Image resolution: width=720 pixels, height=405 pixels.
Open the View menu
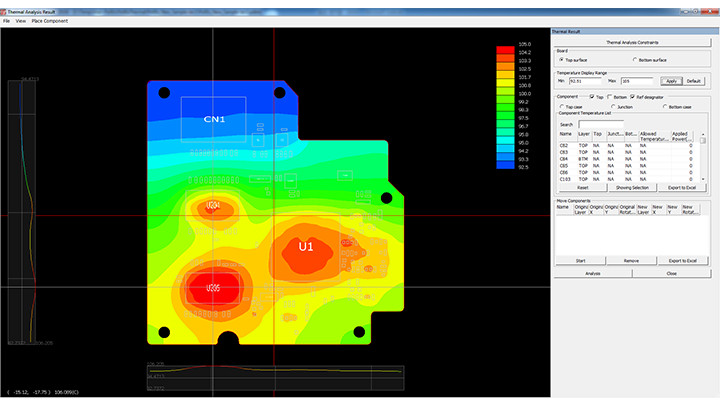[x=21, y=20]
